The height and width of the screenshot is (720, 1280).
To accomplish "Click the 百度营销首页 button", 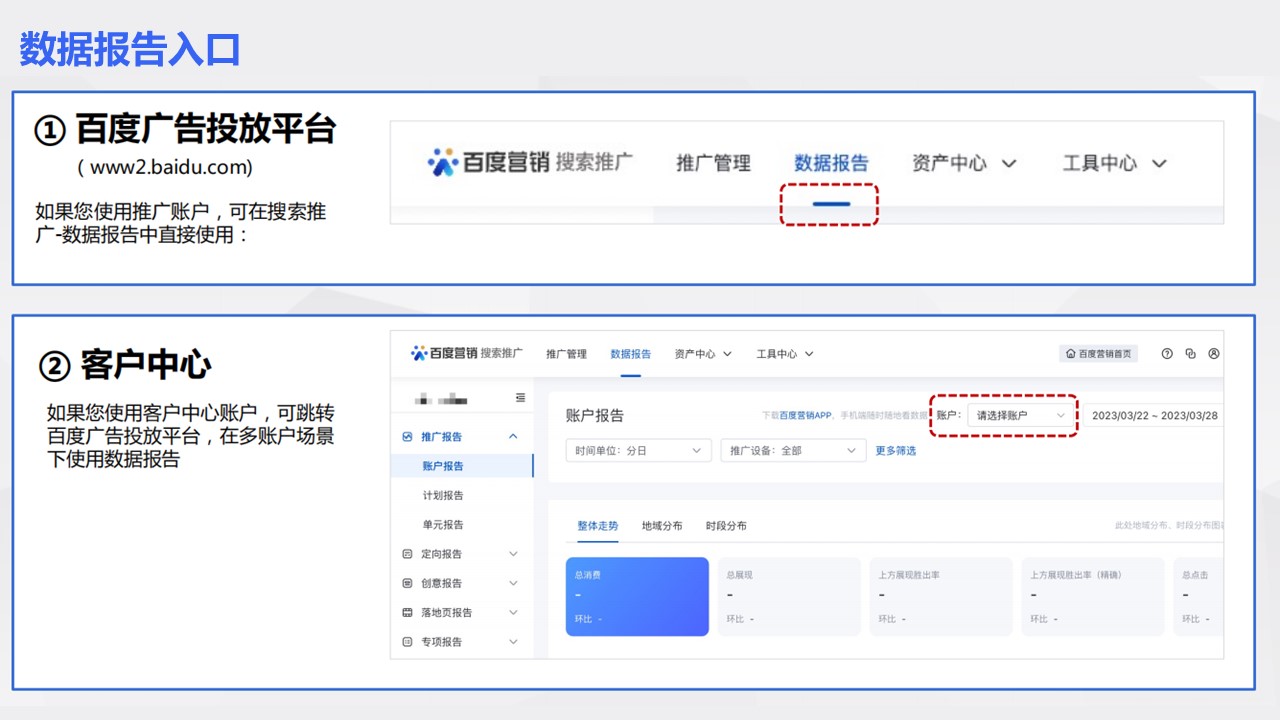I will click(1099, 354).
